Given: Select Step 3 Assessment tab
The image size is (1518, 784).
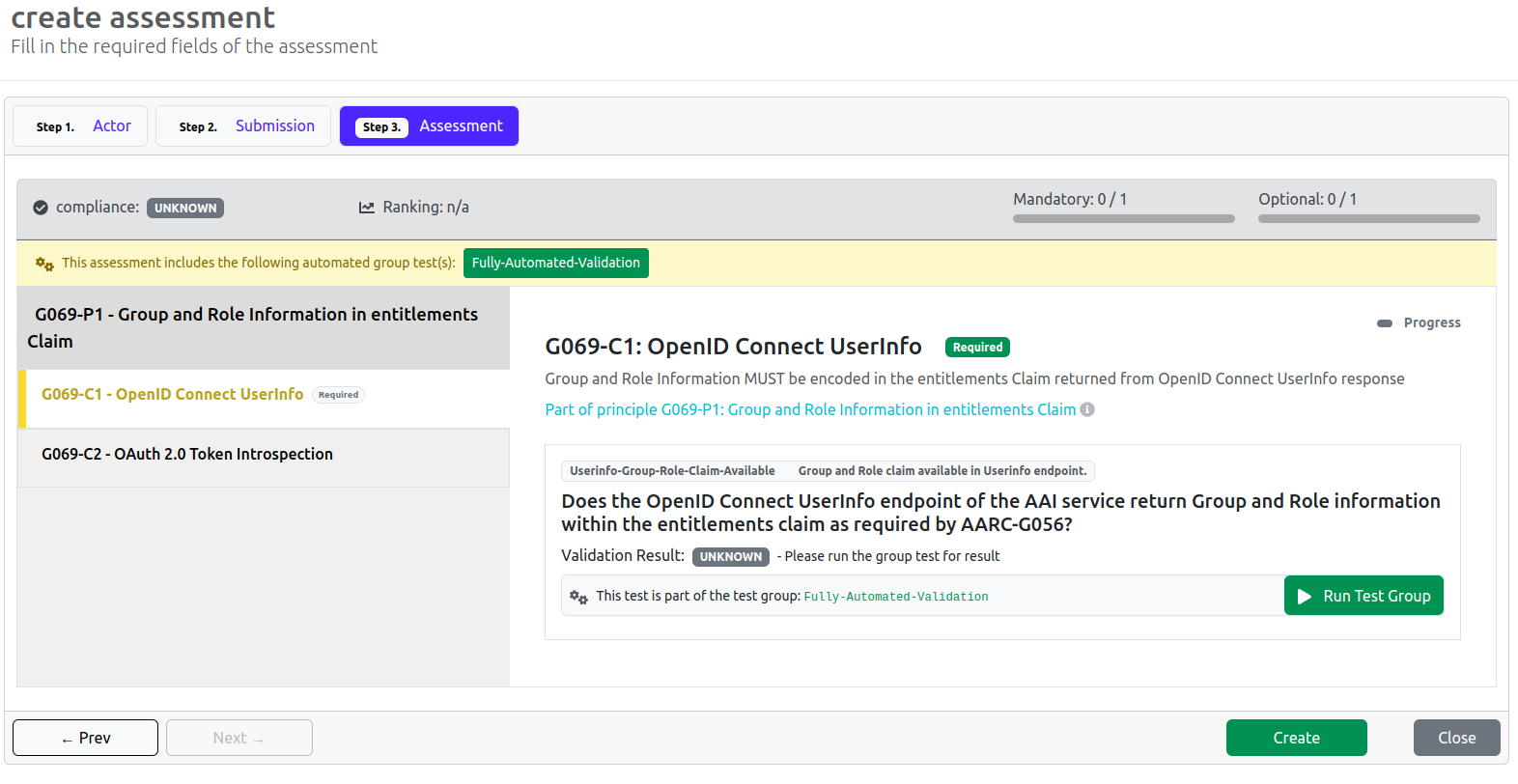Looking at the screenshot, I should tap(429, 126).
